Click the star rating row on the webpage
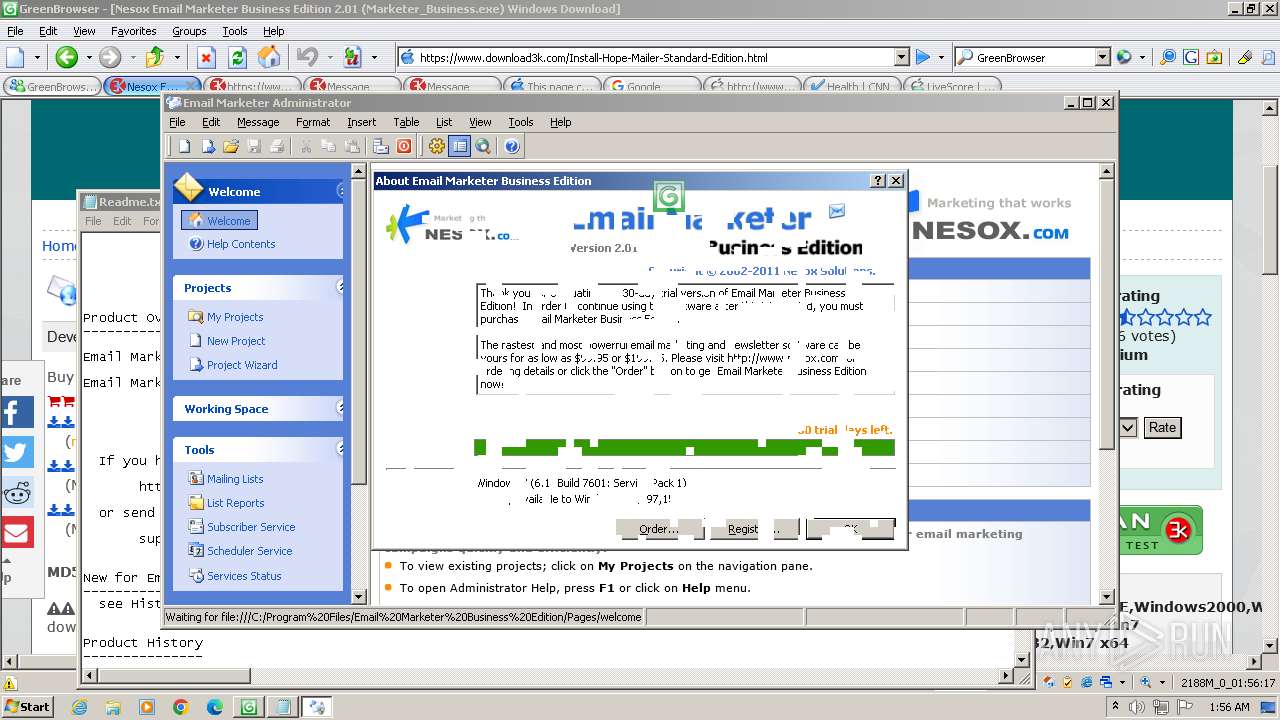The image size is (1280, 720). coord(1165,317)
